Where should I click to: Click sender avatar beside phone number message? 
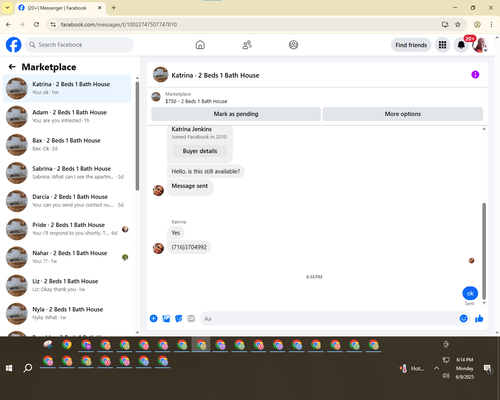coord(158,248)
